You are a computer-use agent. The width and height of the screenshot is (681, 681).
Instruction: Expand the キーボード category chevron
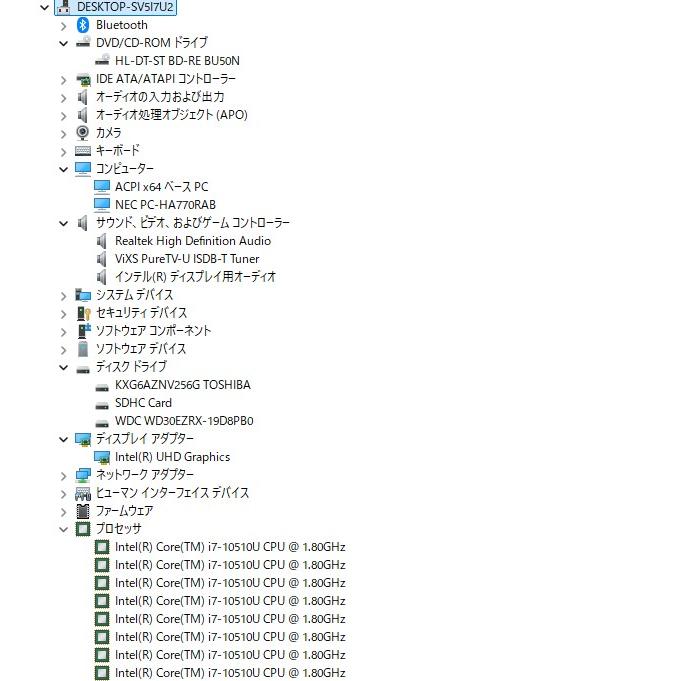(63, 152)
